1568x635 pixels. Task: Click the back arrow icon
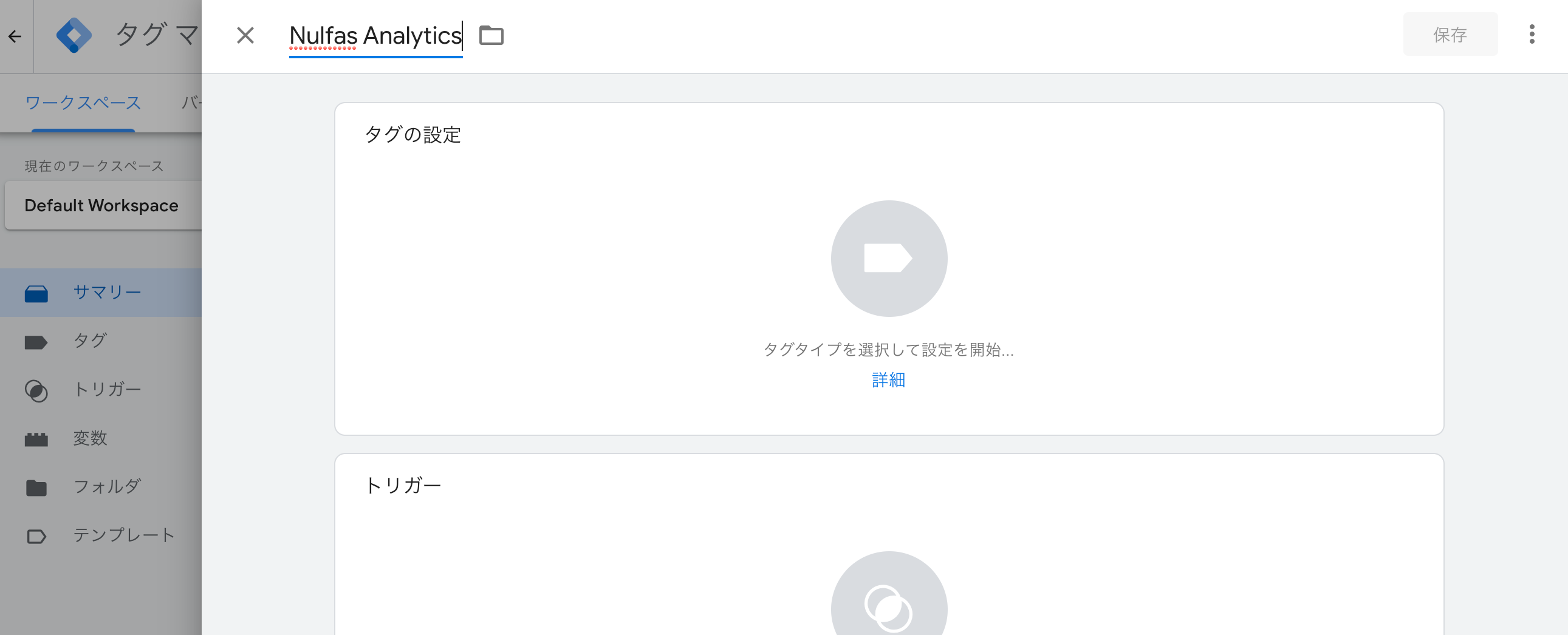15,36
